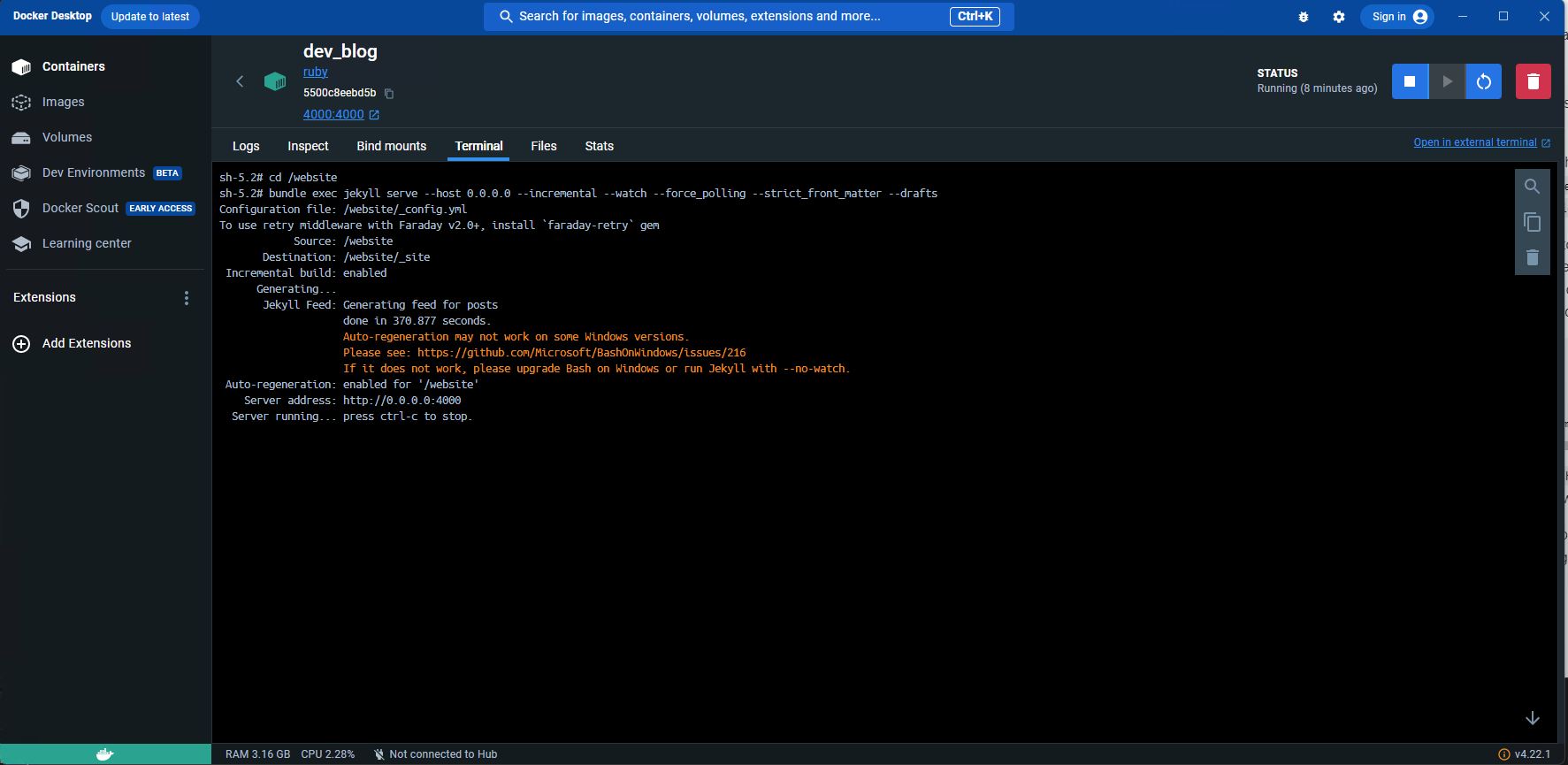Maximize the Docker Desktop window
1568x765 pixels.
tap(1503, 17)
